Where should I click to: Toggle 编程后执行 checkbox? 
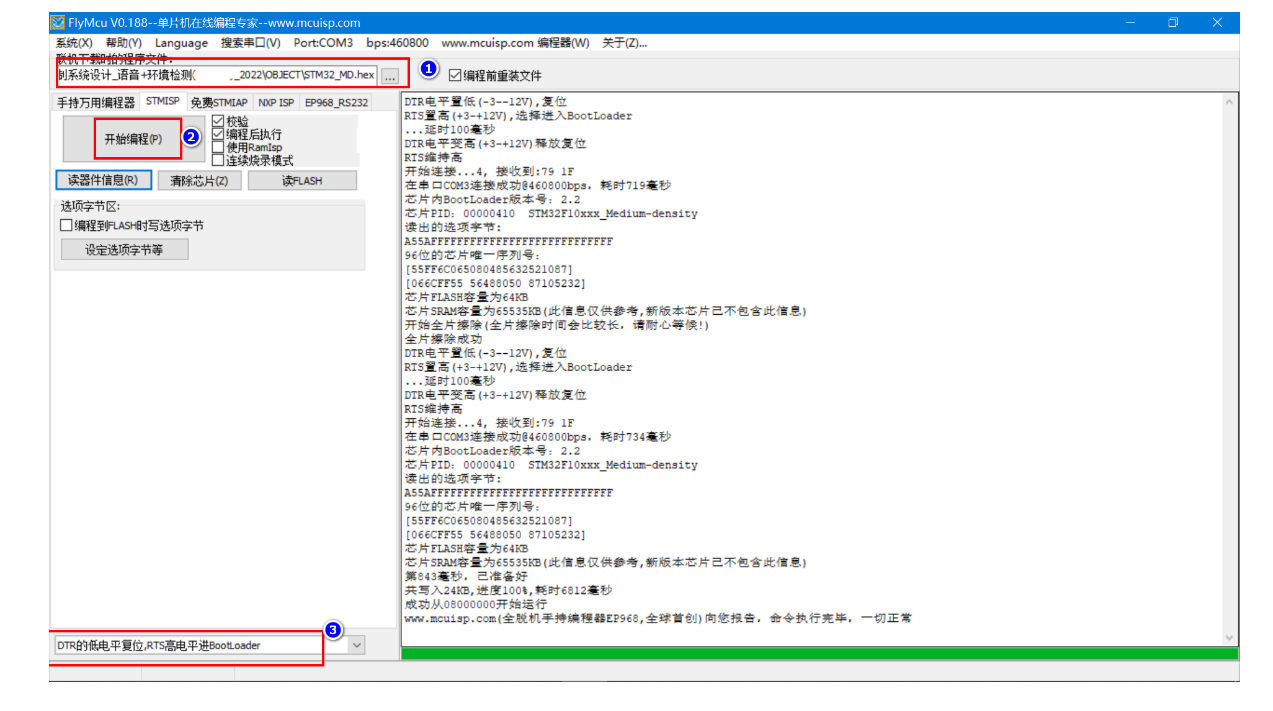coord(246,134)
